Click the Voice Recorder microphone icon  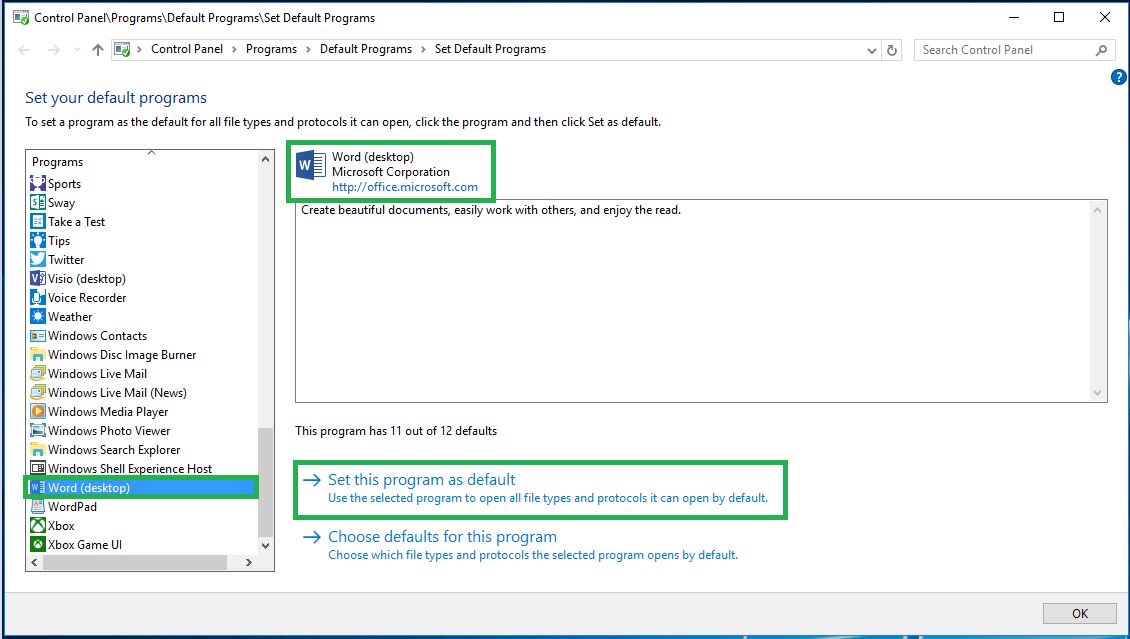(x=37, y=298)
